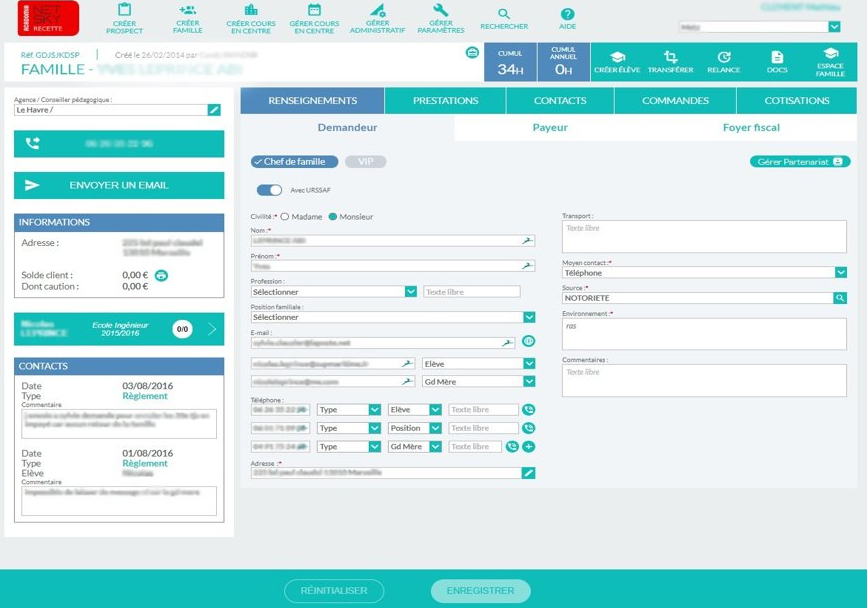The image size is (867, 608).
Task: Open Créer Cours en Centre
Action: coord(251,18)
